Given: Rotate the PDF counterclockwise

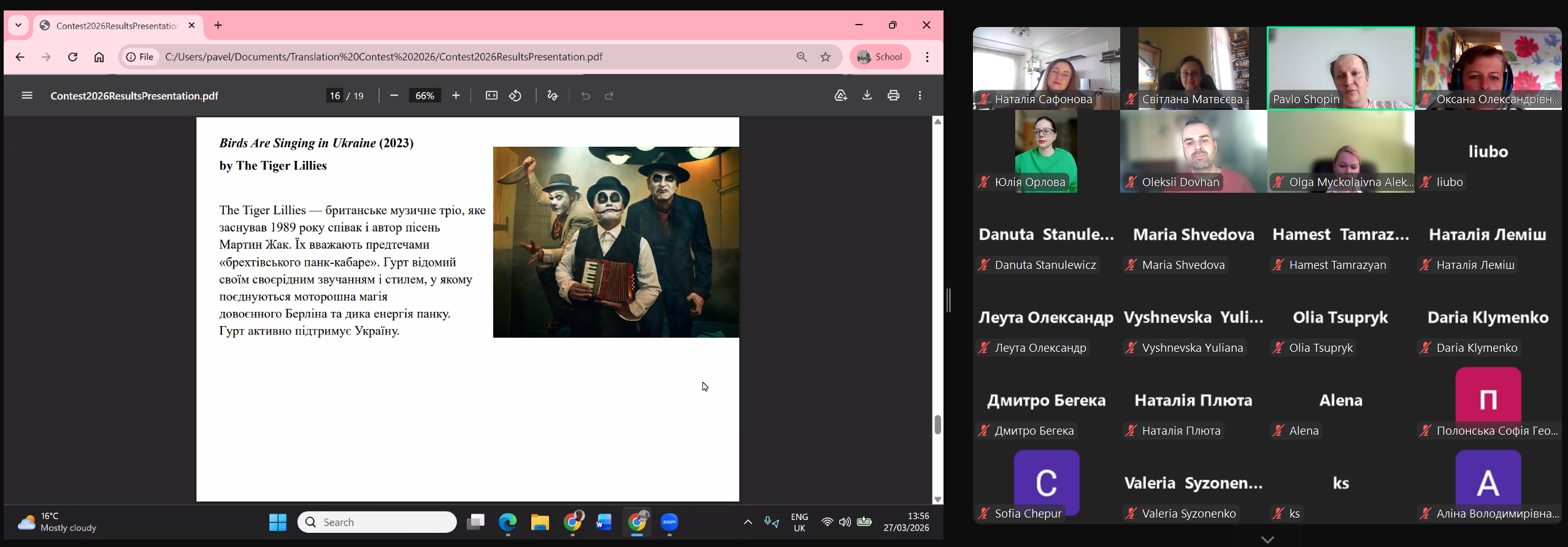Looking at the screenshot, I should (515, 96).
